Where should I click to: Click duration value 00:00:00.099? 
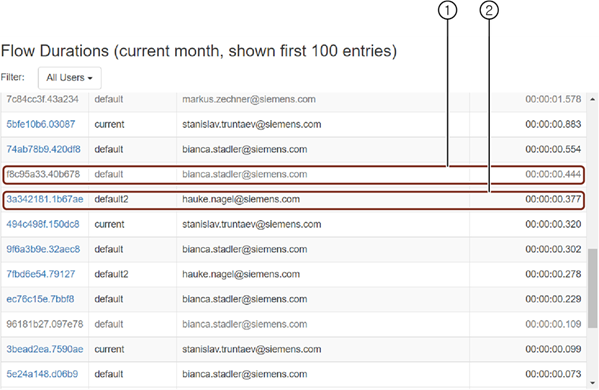[x=553, y=349]
